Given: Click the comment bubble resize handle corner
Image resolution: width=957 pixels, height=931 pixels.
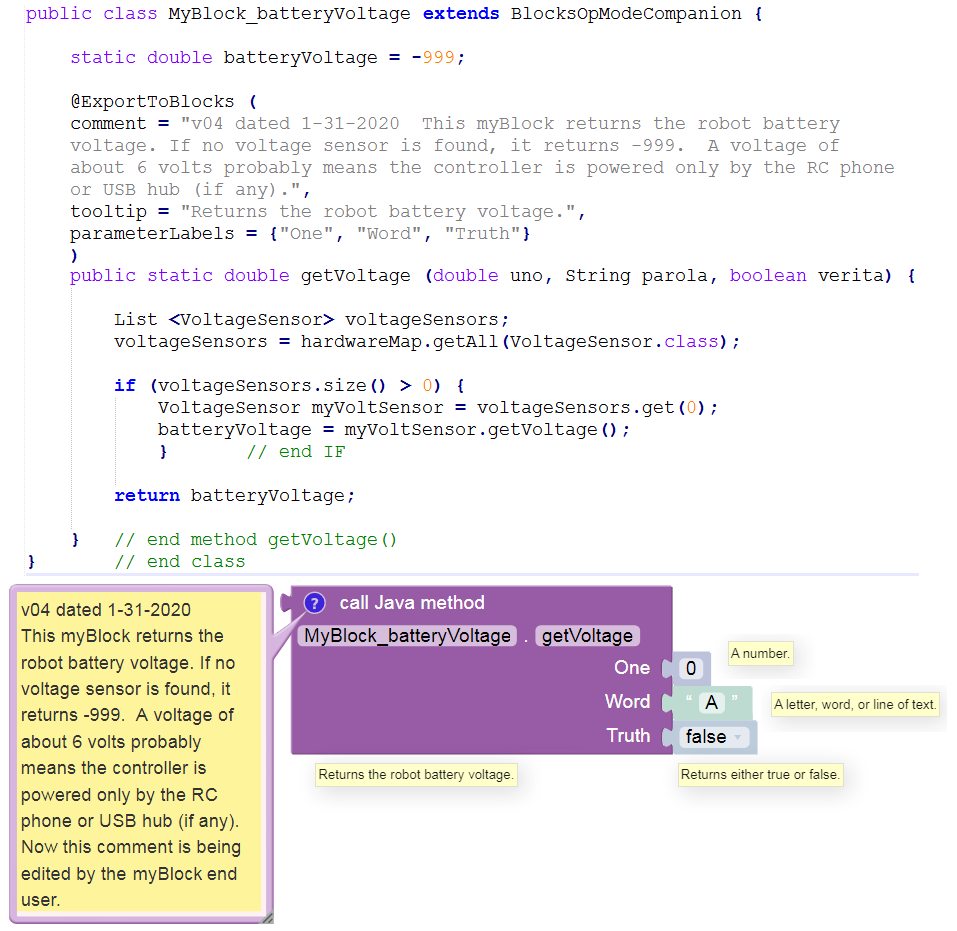Looking at the screenshot, I should point(266,917).
